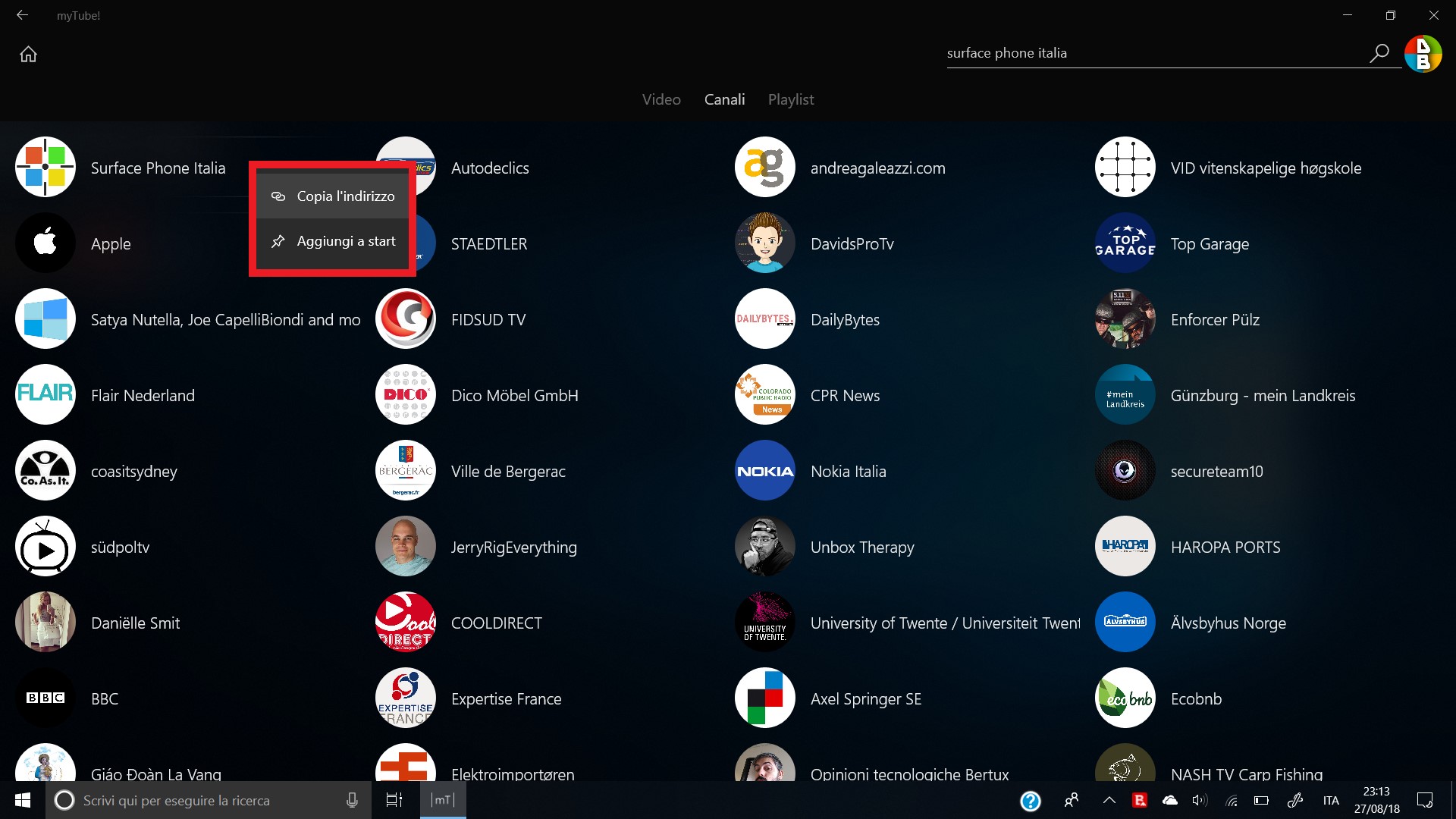Open the Ville de Bergerac channel icon
The image size is (1456, 819).
click(406, 470)
